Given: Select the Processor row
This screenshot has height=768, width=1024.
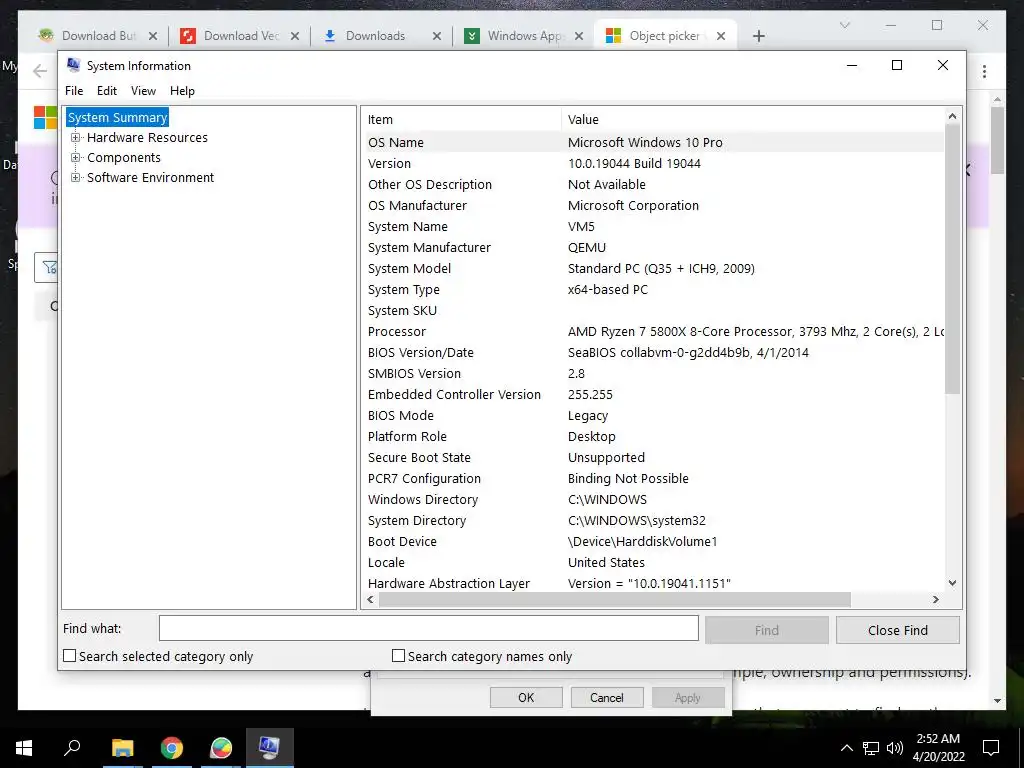Looking at the screenshot, I should (x=654, y=332).
